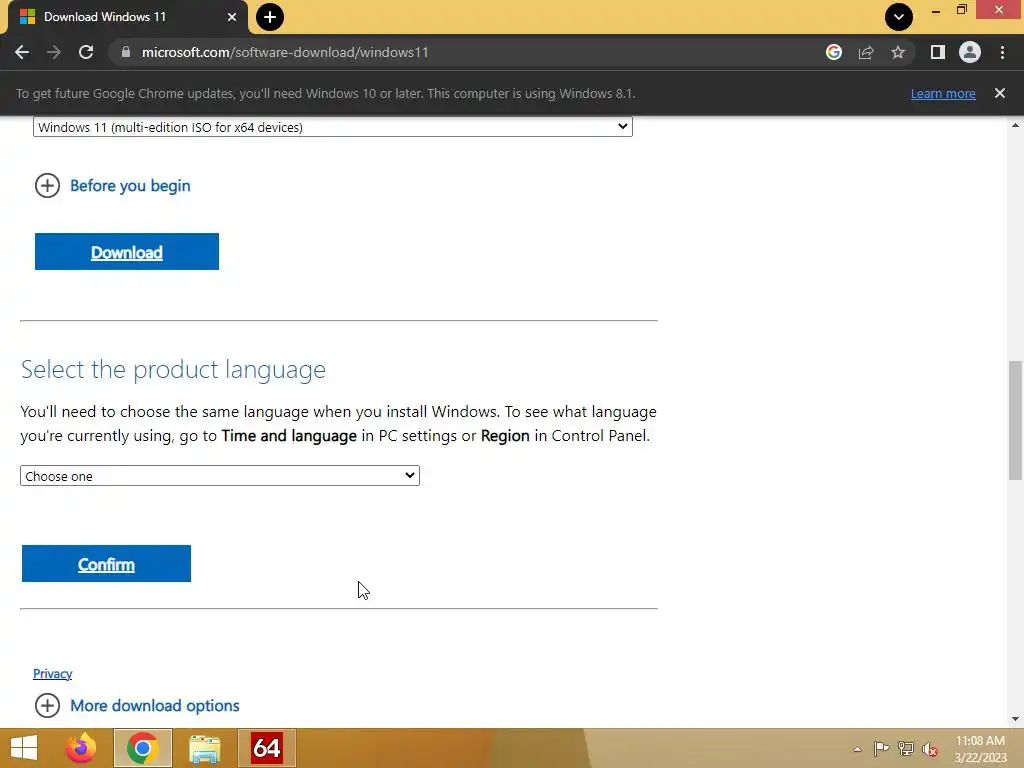Dismiss the Chrome update notification bar
This screenshot has width=1024, height=768.
[x=1000, y=93]
